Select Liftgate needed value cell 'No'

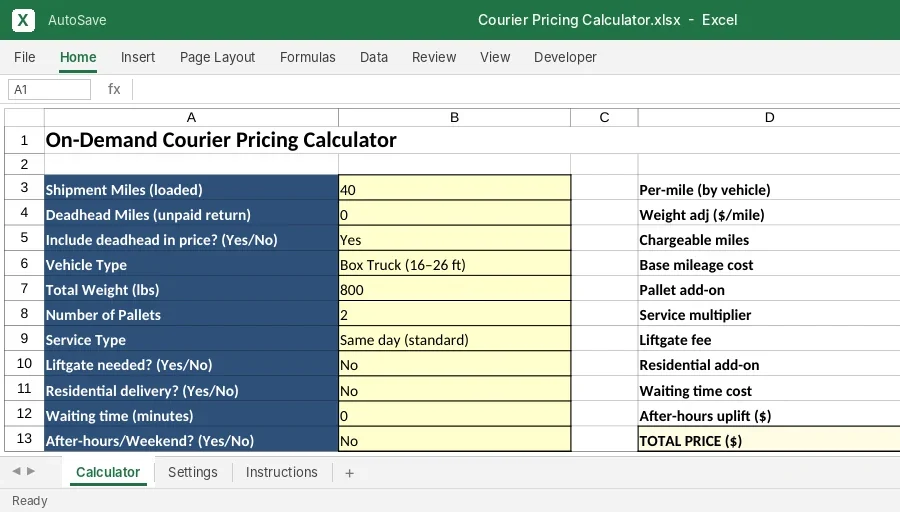(x=455, y=364)
